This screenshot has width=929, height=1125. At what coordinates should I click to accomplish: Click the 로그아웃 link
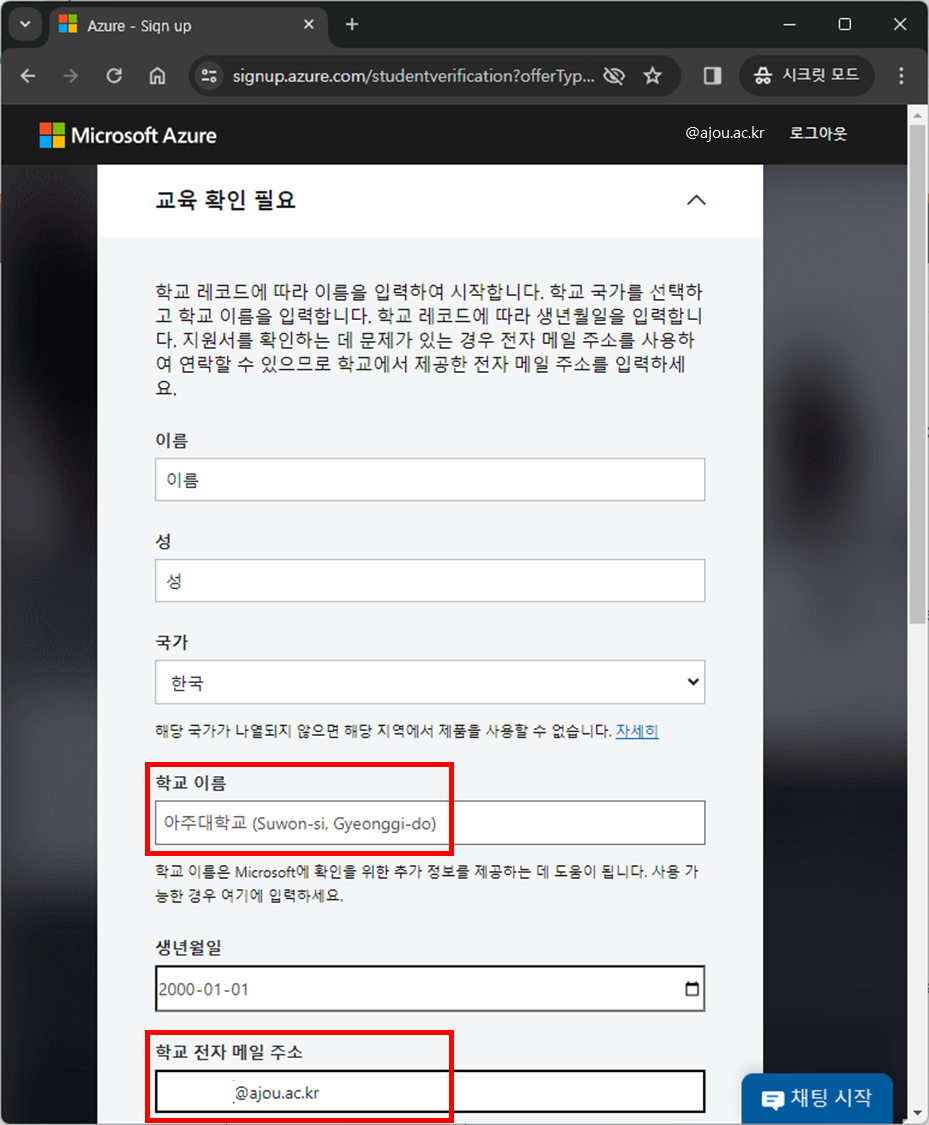click(x=818, y=133)
